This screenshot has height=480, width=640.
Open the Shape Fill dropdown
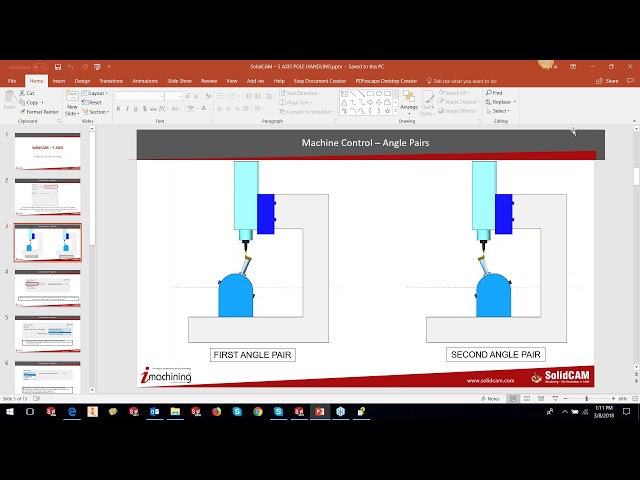coord(454,93)
